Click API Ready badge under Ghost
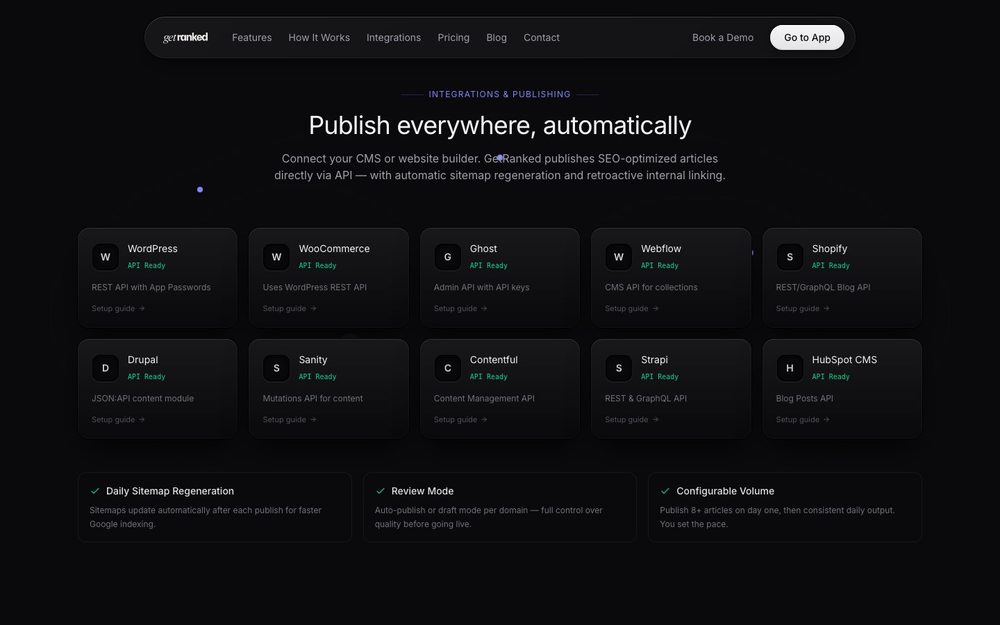1000x625 pixels. 489,265
